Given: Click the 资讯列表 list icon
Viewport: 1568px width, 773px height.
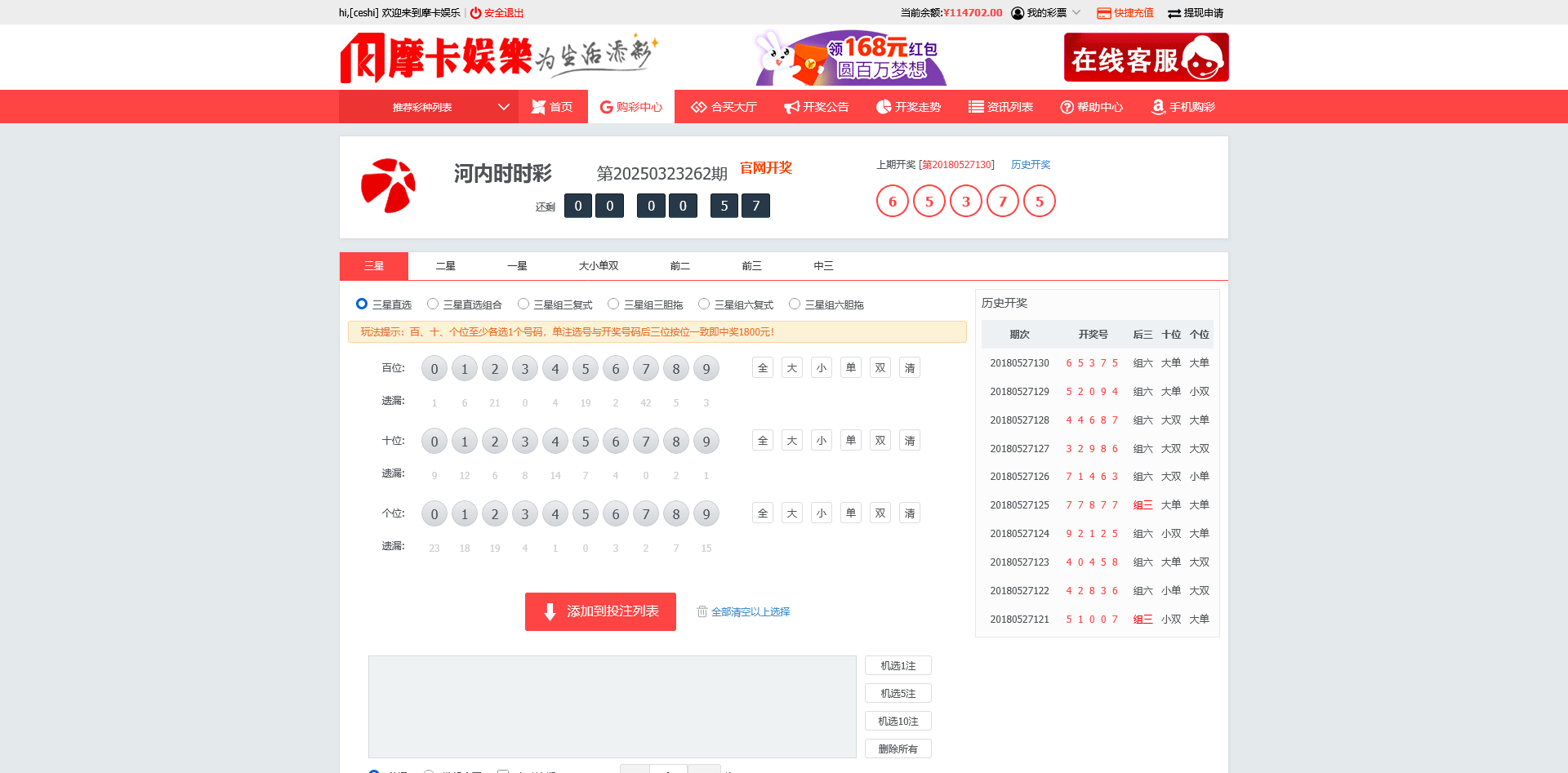Looking at the screenshot, I should 976,107.
